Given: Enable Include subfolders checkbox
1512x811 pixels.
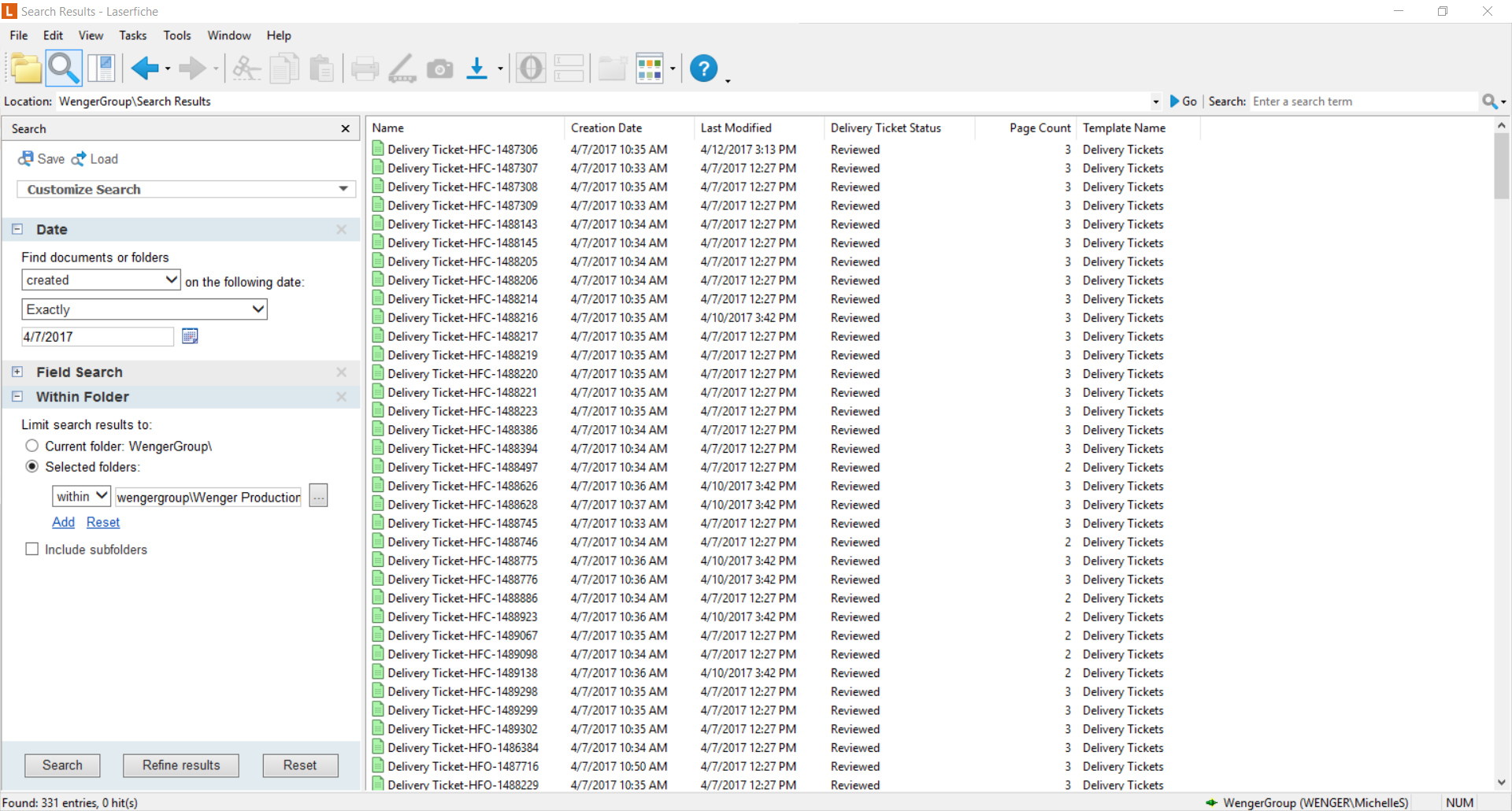Looking at the screenshot, I should coord(32,550).
